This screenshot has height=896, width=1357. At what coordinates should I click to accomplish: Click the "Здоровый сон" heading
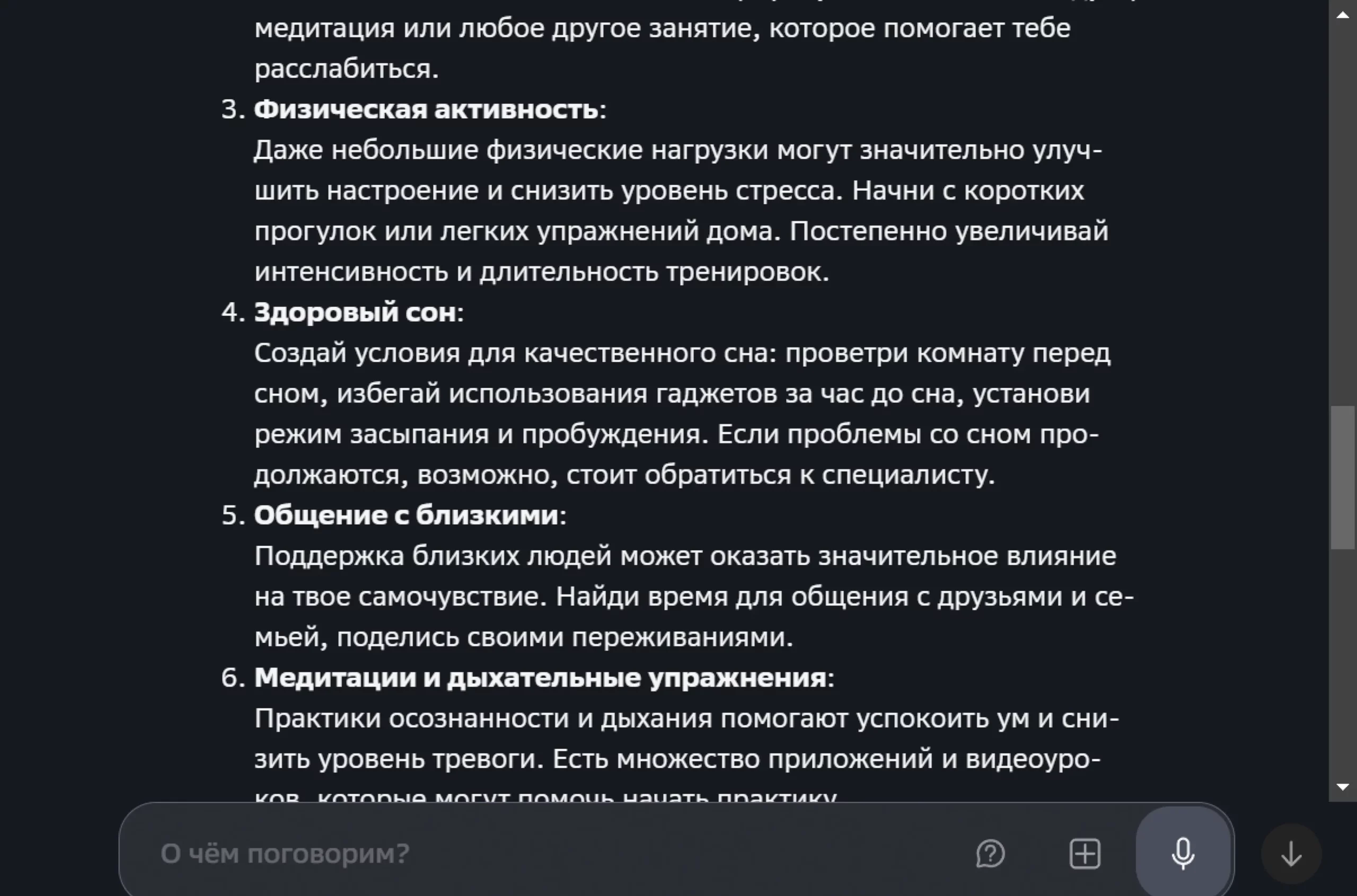[355, 313]
